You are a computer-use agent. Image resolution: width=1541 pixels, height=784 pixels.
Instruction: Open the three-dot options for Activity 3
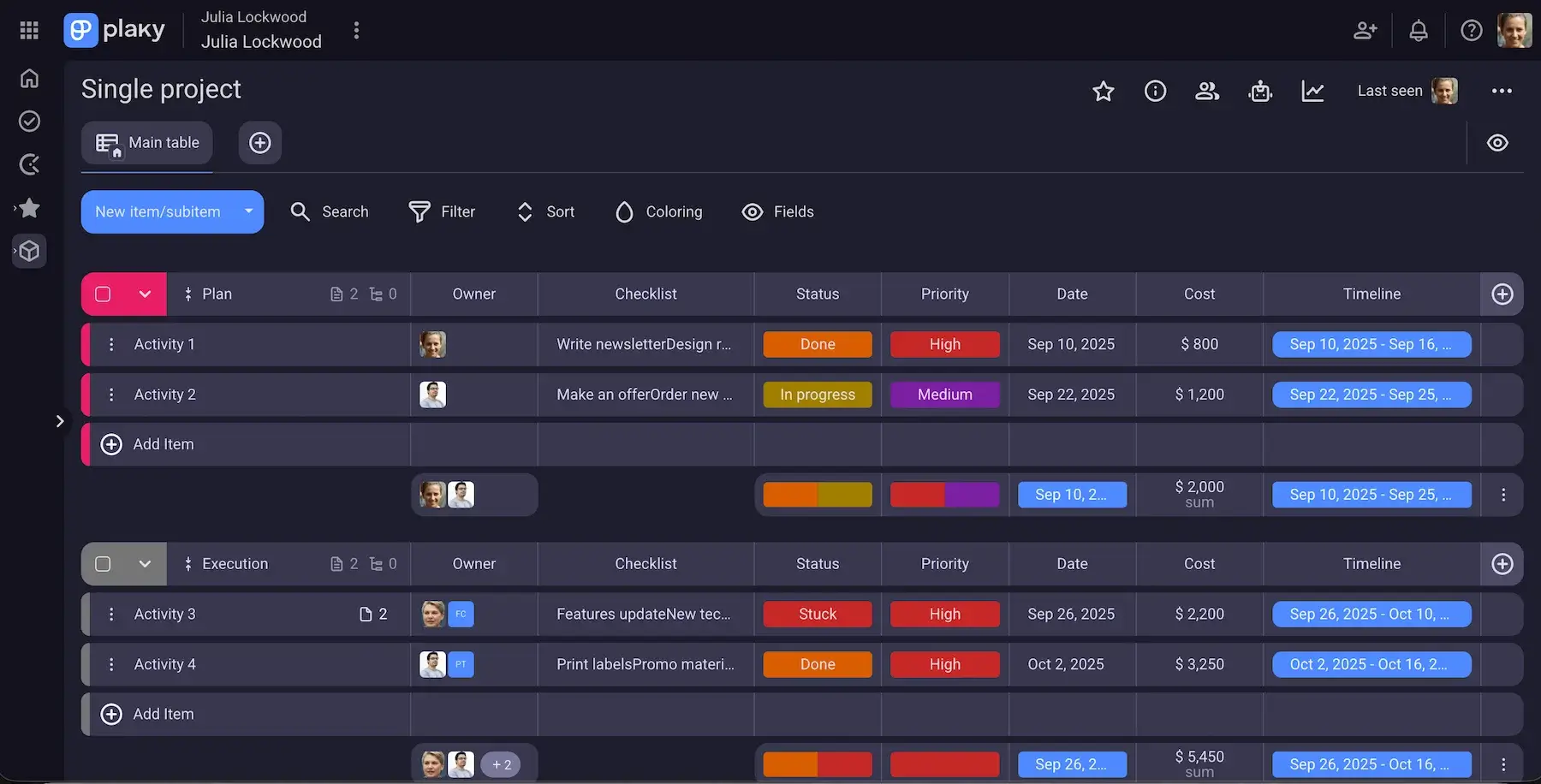[110, 614]
